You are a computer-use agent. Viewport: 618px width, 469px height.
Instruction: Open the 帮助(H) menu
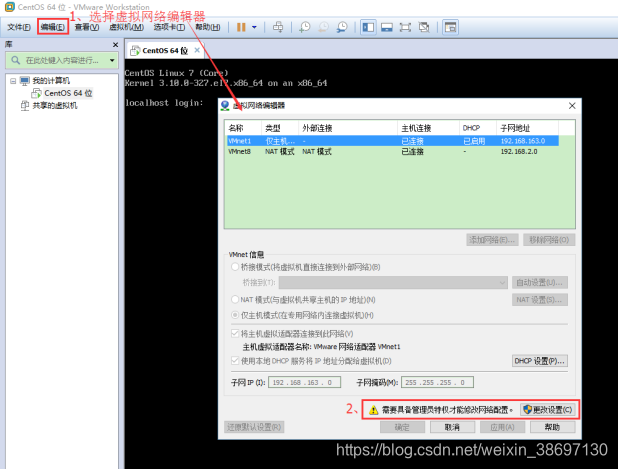(208, 27)
